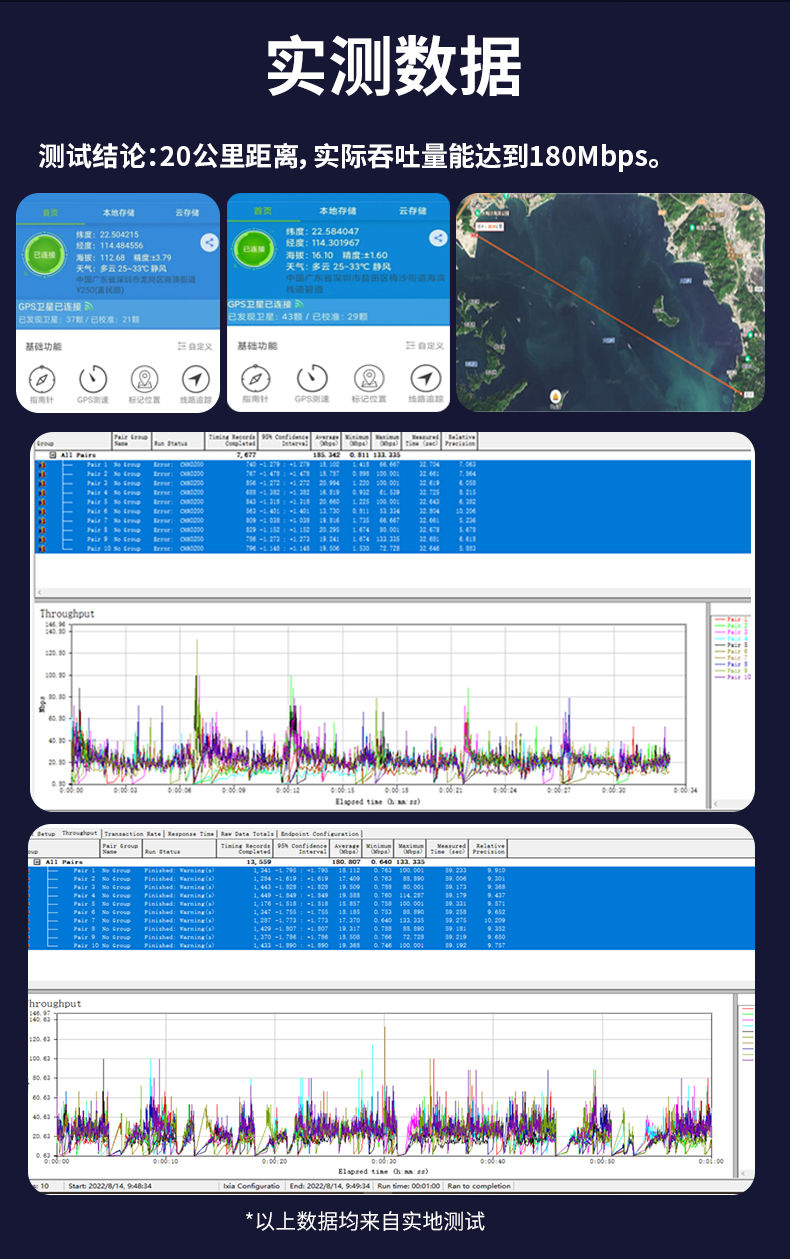Switch to 本地存储 tab in left app
The width and height of the screenshot is (790, 1259).
118,213
